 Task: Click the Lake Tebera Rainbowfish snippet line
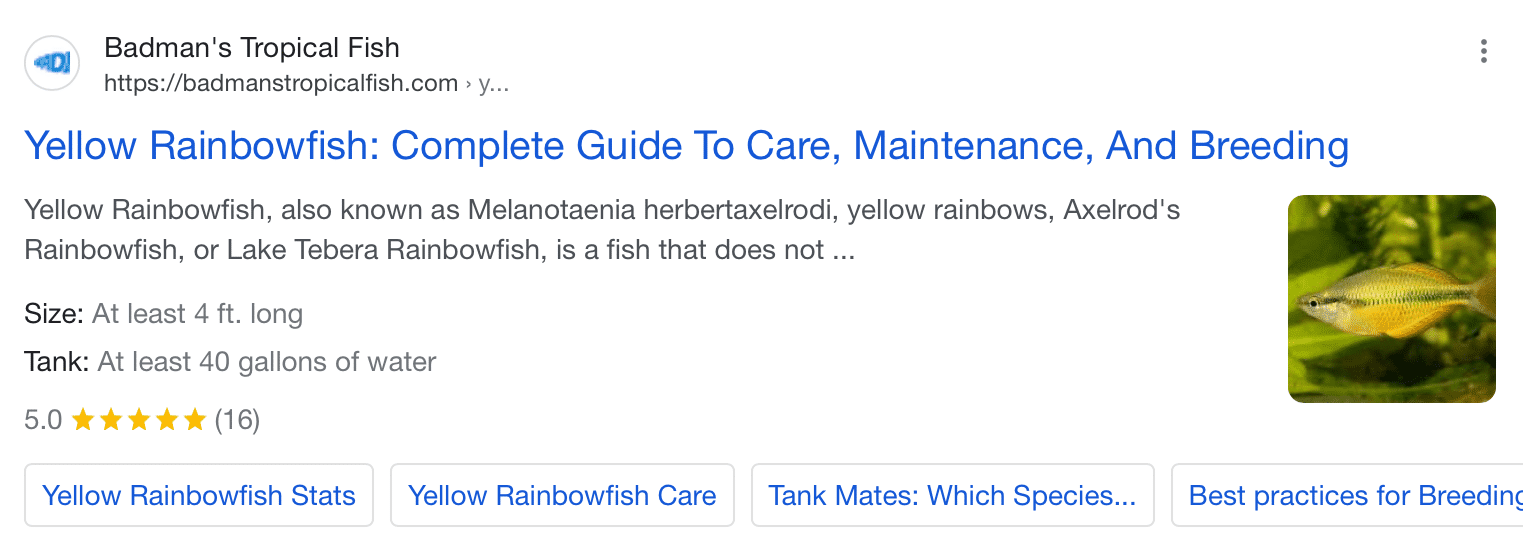(440, 249)
